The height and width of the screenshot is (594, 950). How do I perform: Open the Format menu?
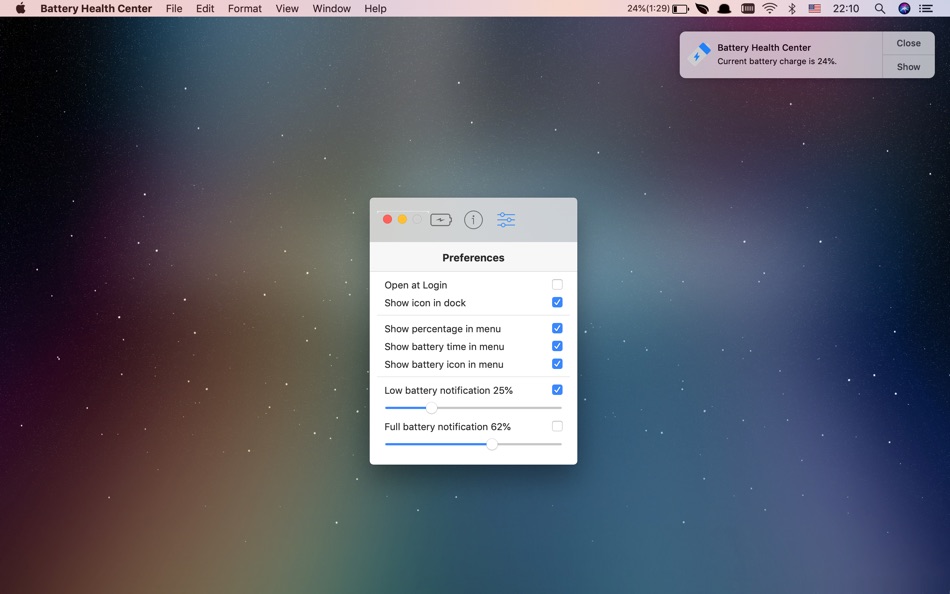click(245, 8)
